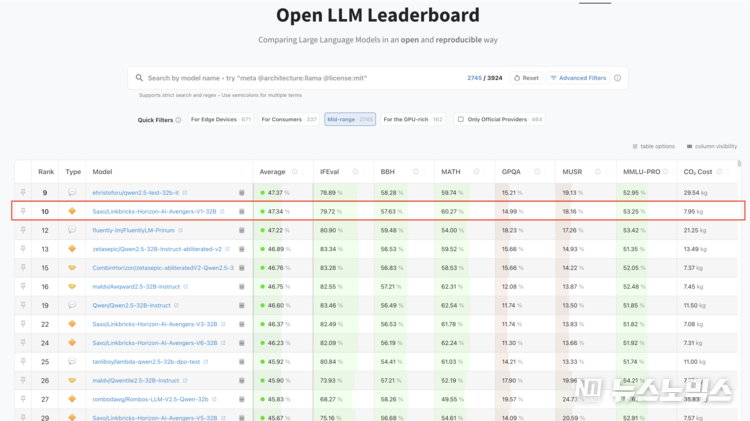Open Advanced Filters panel

578,78
